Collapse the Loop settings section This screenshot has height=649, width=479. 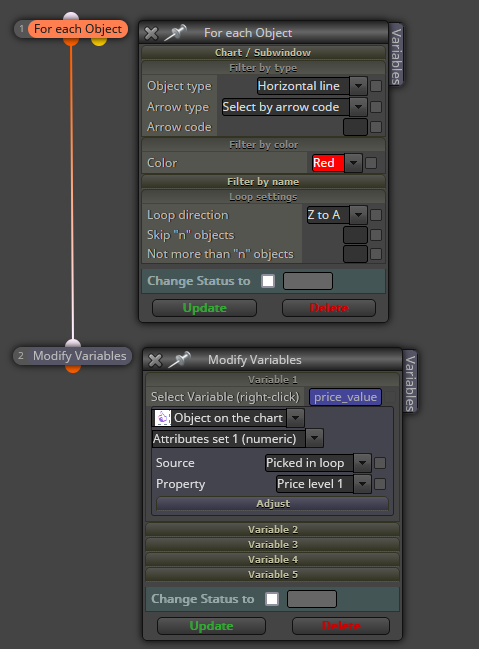(263, 197)
